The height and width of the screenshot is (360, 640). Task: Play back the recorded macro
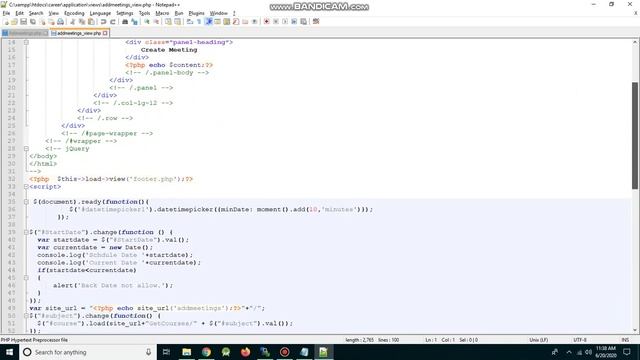point(285,21)
